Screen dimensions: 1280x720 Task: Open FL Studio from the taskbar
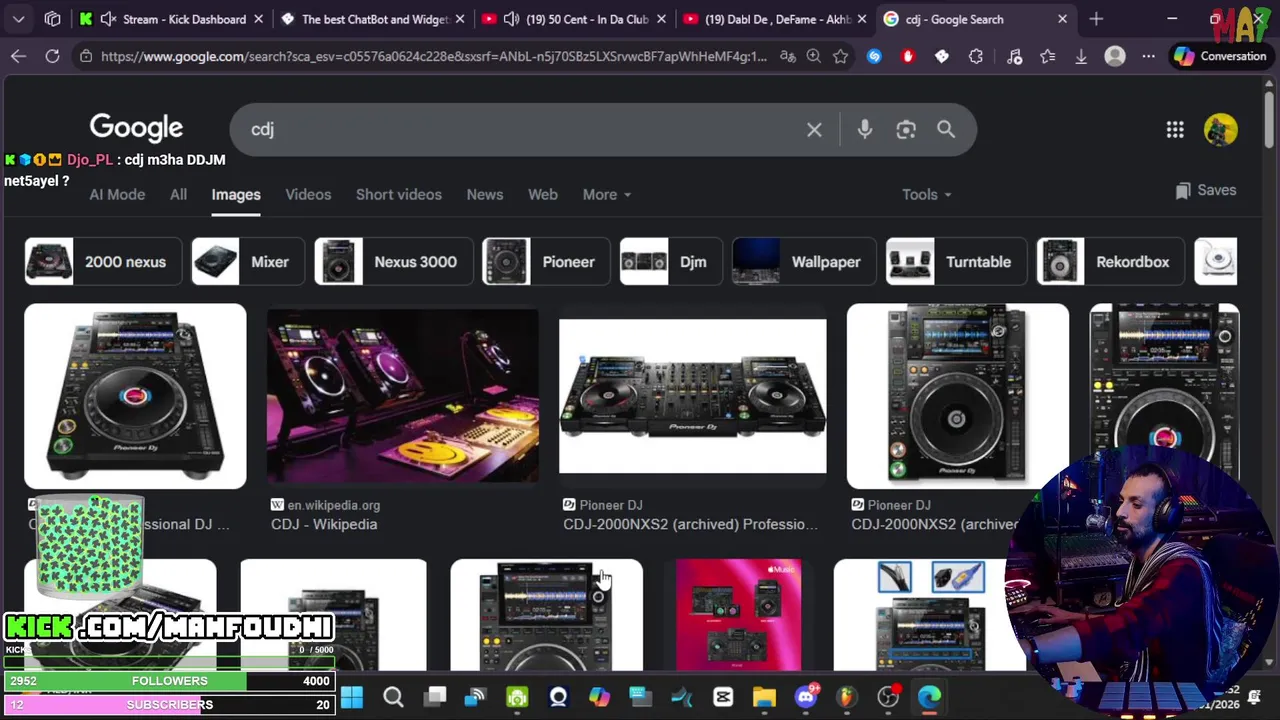pos(847,697)
